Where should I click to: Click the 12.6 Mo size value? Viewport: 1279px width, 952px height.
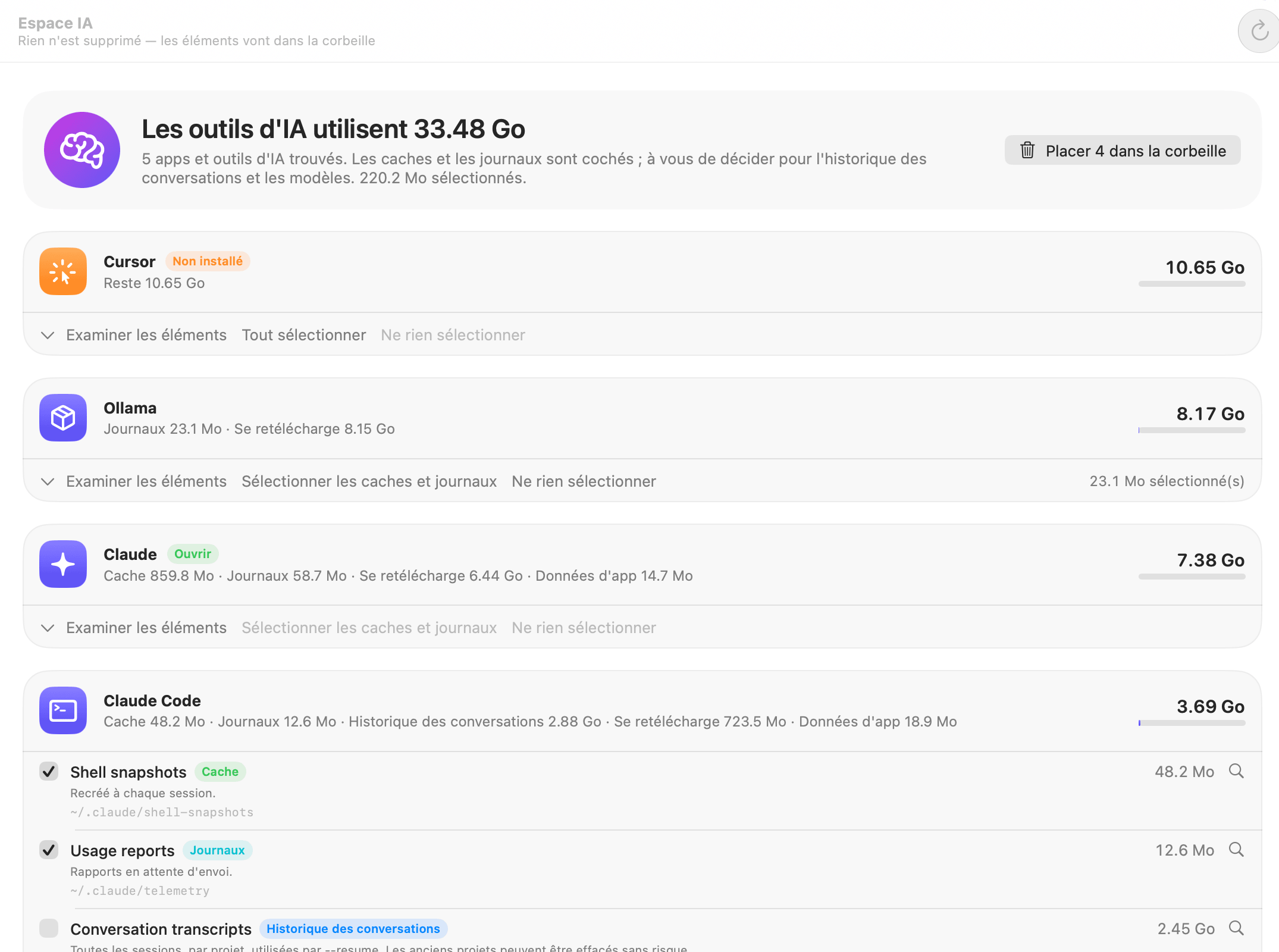click(x=1184, y=850)
